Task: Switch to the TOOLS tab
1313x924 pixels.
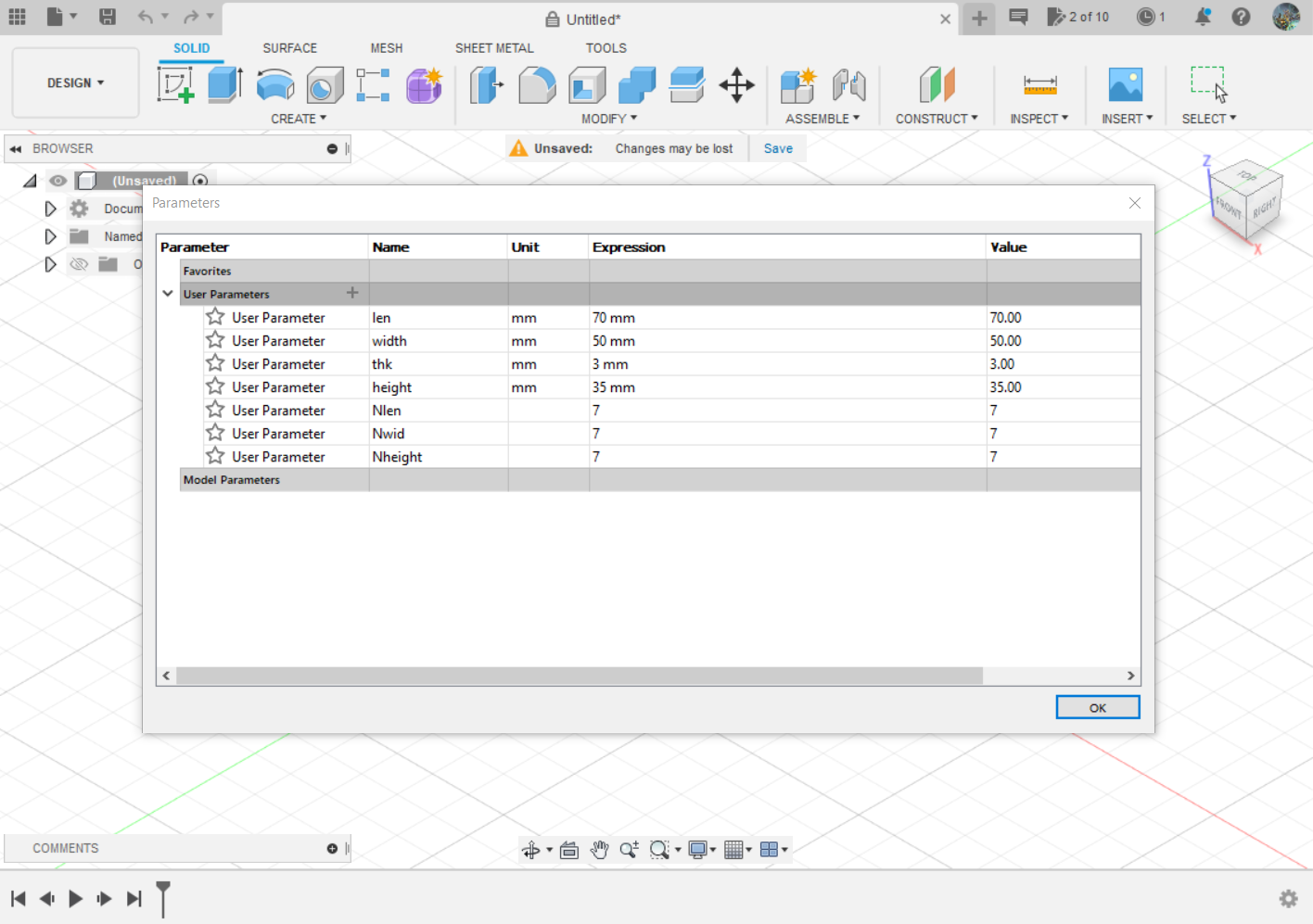Action: pyautogui.click(x=606, y=48)
